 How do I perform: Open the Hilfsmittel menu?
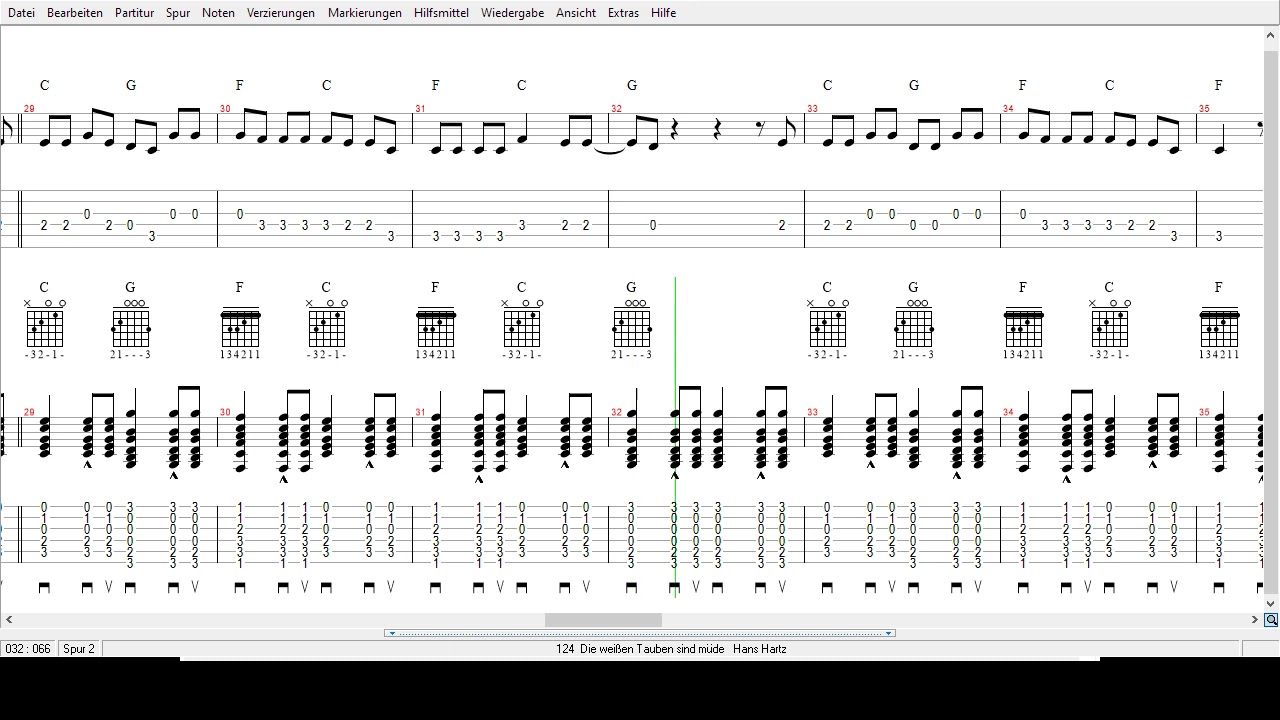point(441,13)
